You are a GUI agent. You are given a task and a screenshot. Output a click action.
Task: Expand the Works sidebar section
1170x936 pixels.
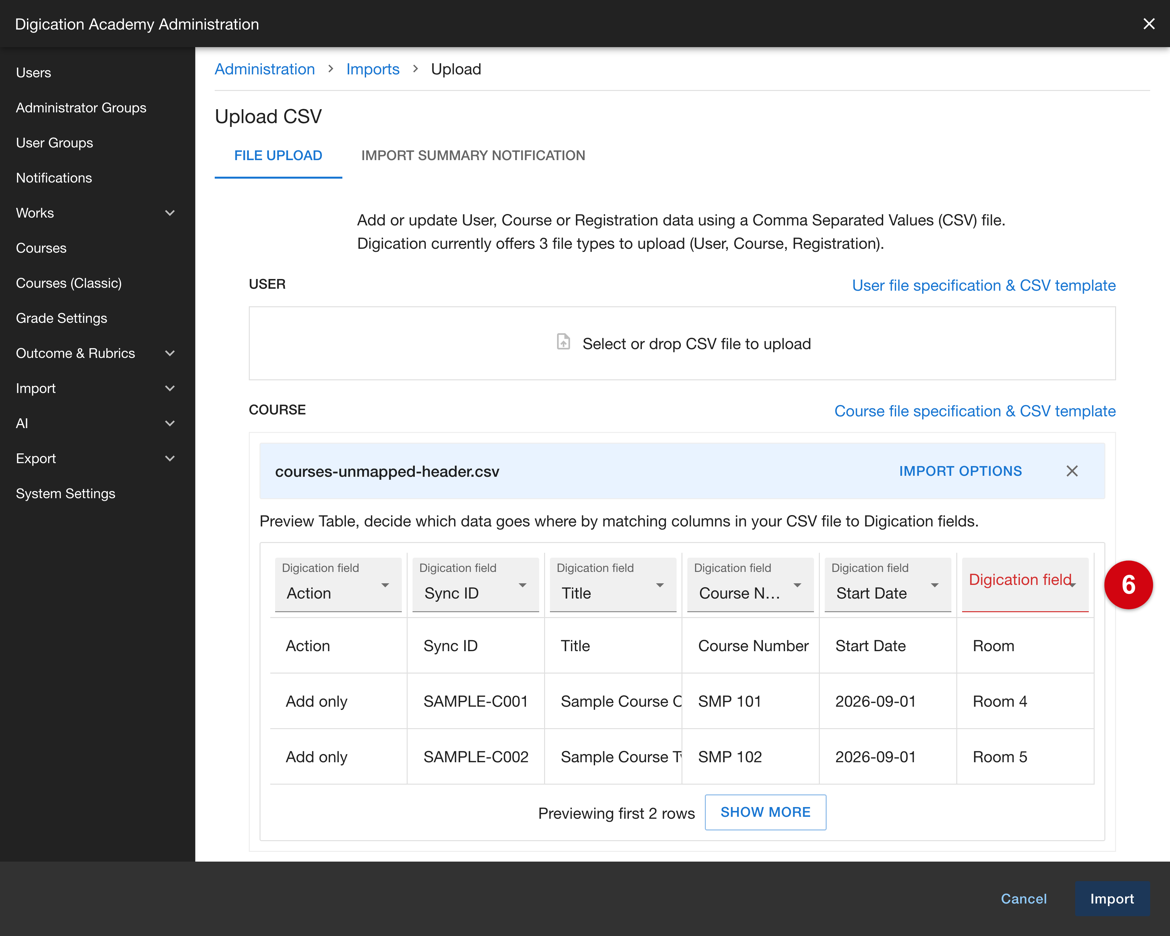170,213
